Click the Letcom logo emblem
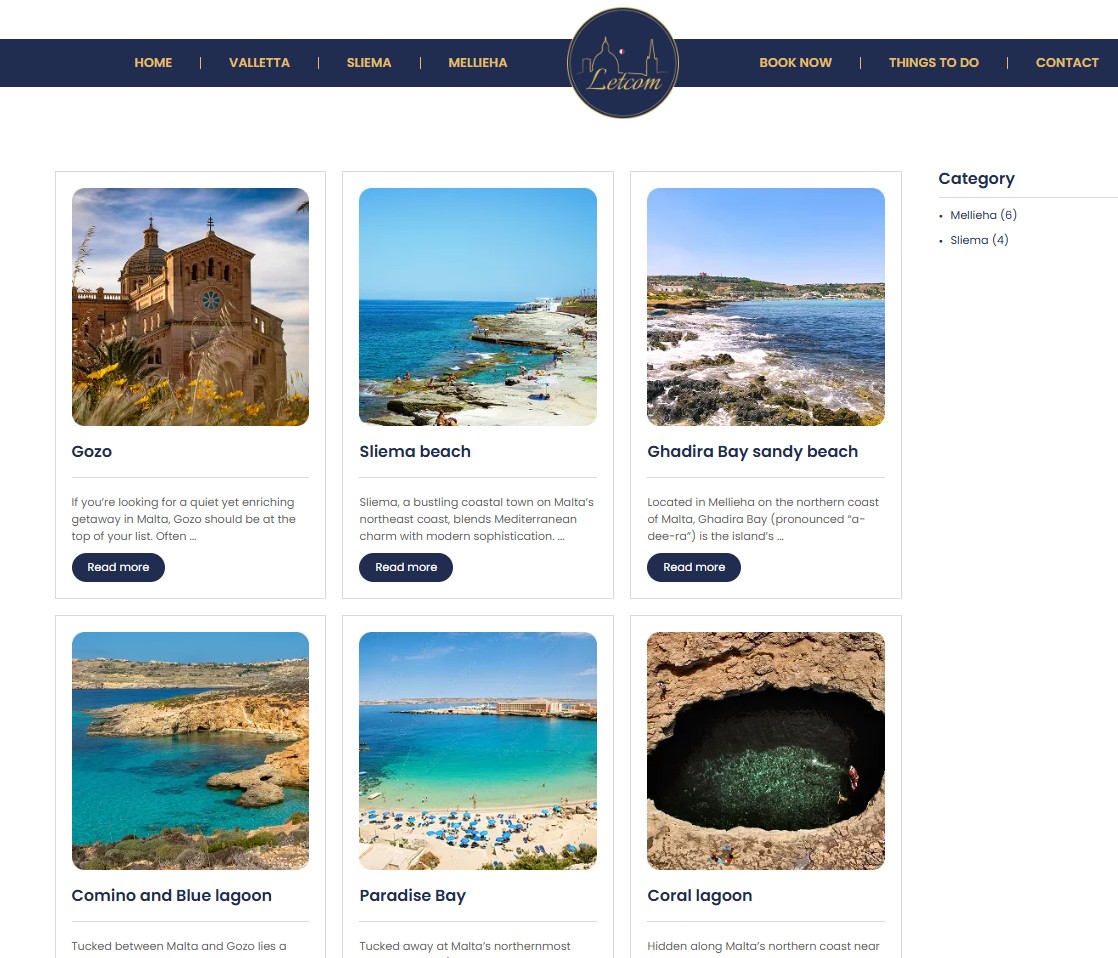The image size is (1118, 958). [622, 62]
